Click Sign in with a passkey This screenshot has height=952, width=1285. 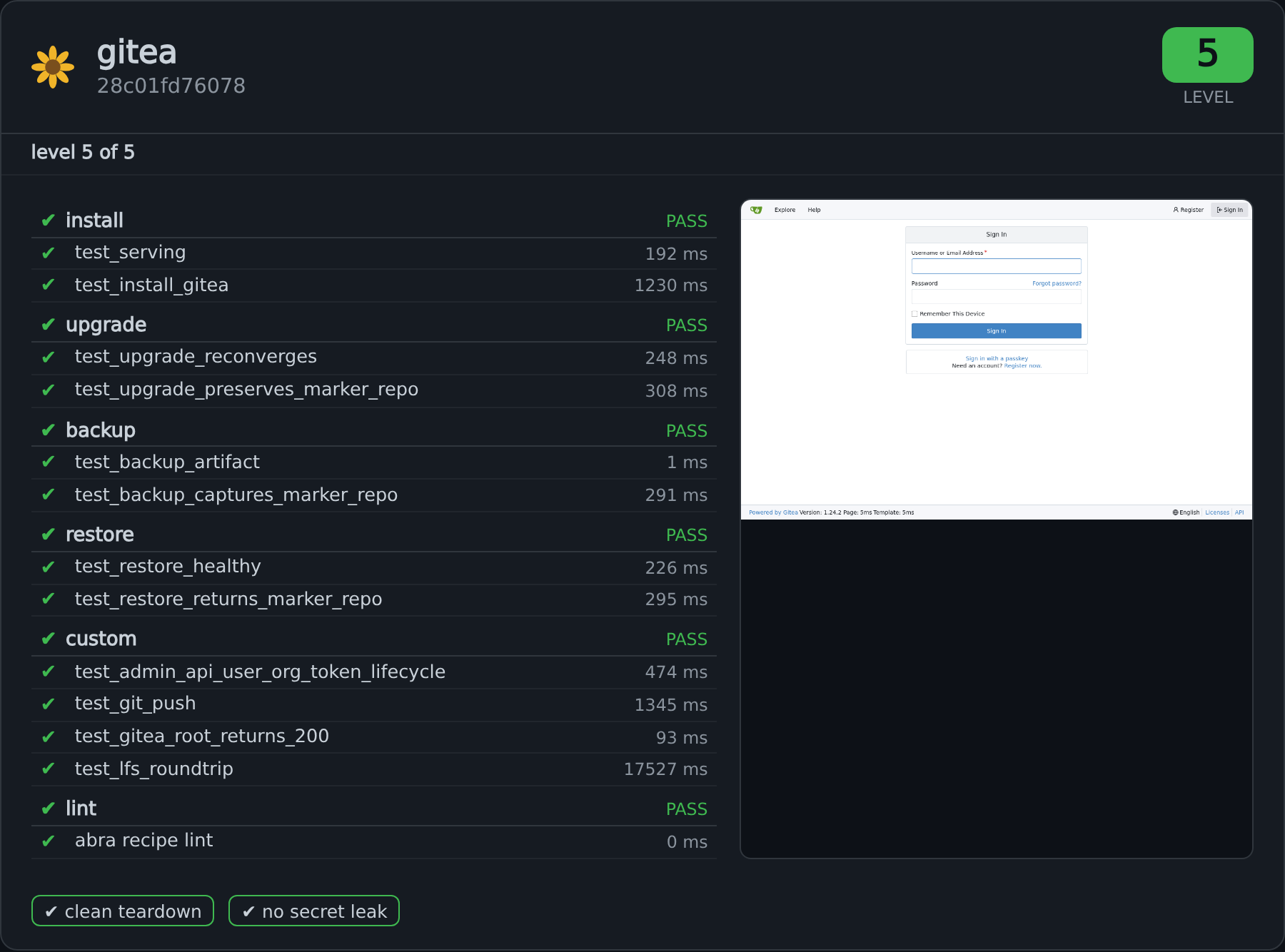pos(997,358)
